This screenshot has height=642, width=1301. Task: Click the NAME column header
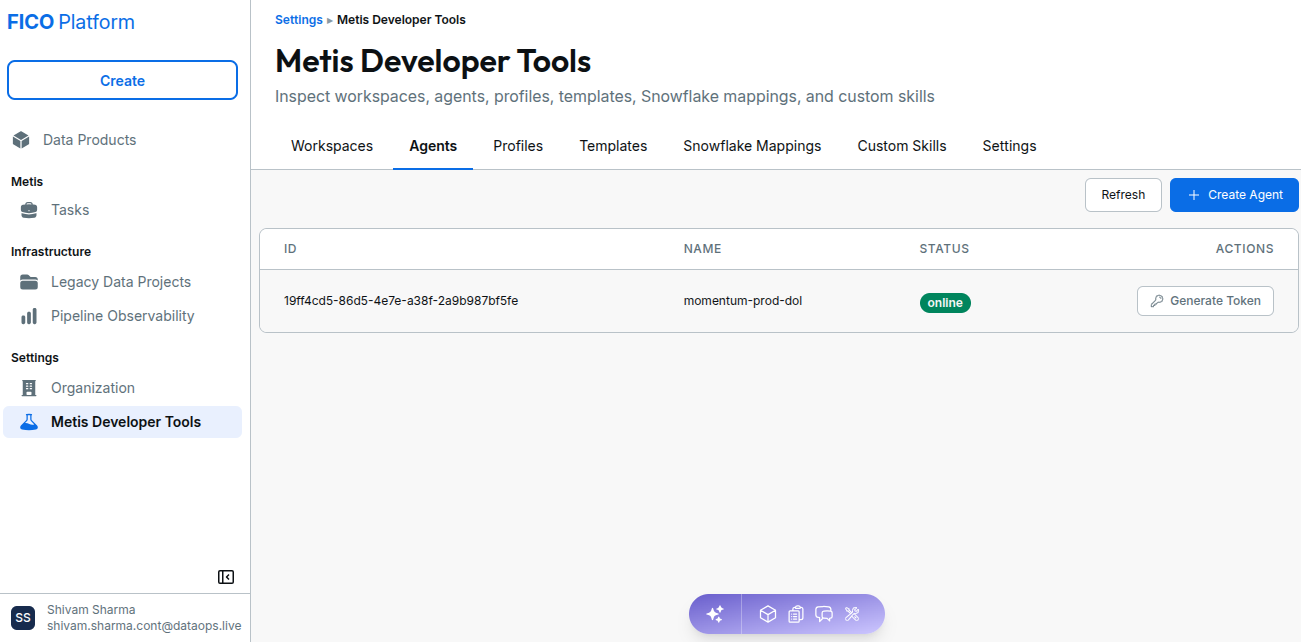click(x=702, y=249)
